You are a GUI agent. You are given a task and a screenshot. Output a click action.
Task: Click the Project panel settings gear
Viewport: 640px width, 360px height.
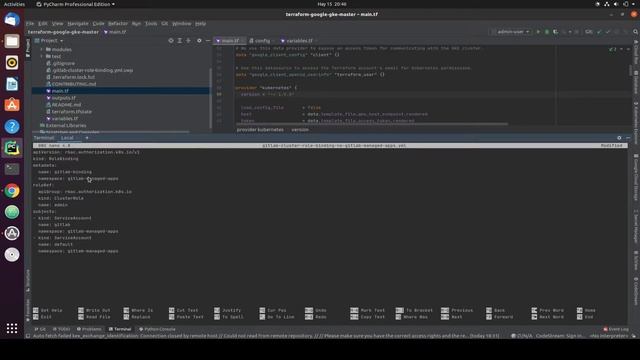pos(199,40)
